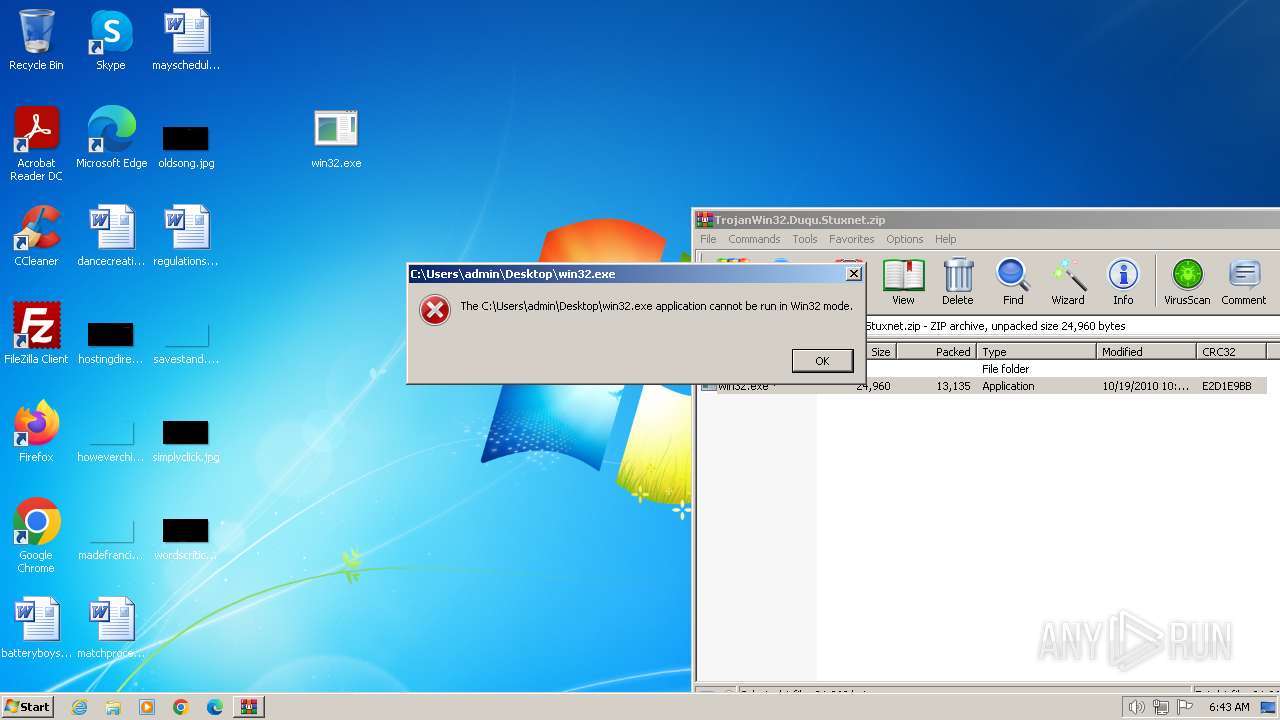Image resolution: width=1280 pixels, height=720 pixels.
Task: Select the Skype desktop shortcut
Action: pos(111,40)
